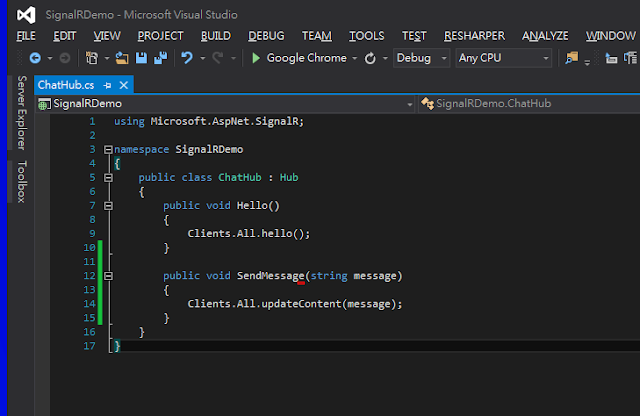640x416 pixels.
Task: Open the refresh icon dropdown arrow
Action: 385,58
